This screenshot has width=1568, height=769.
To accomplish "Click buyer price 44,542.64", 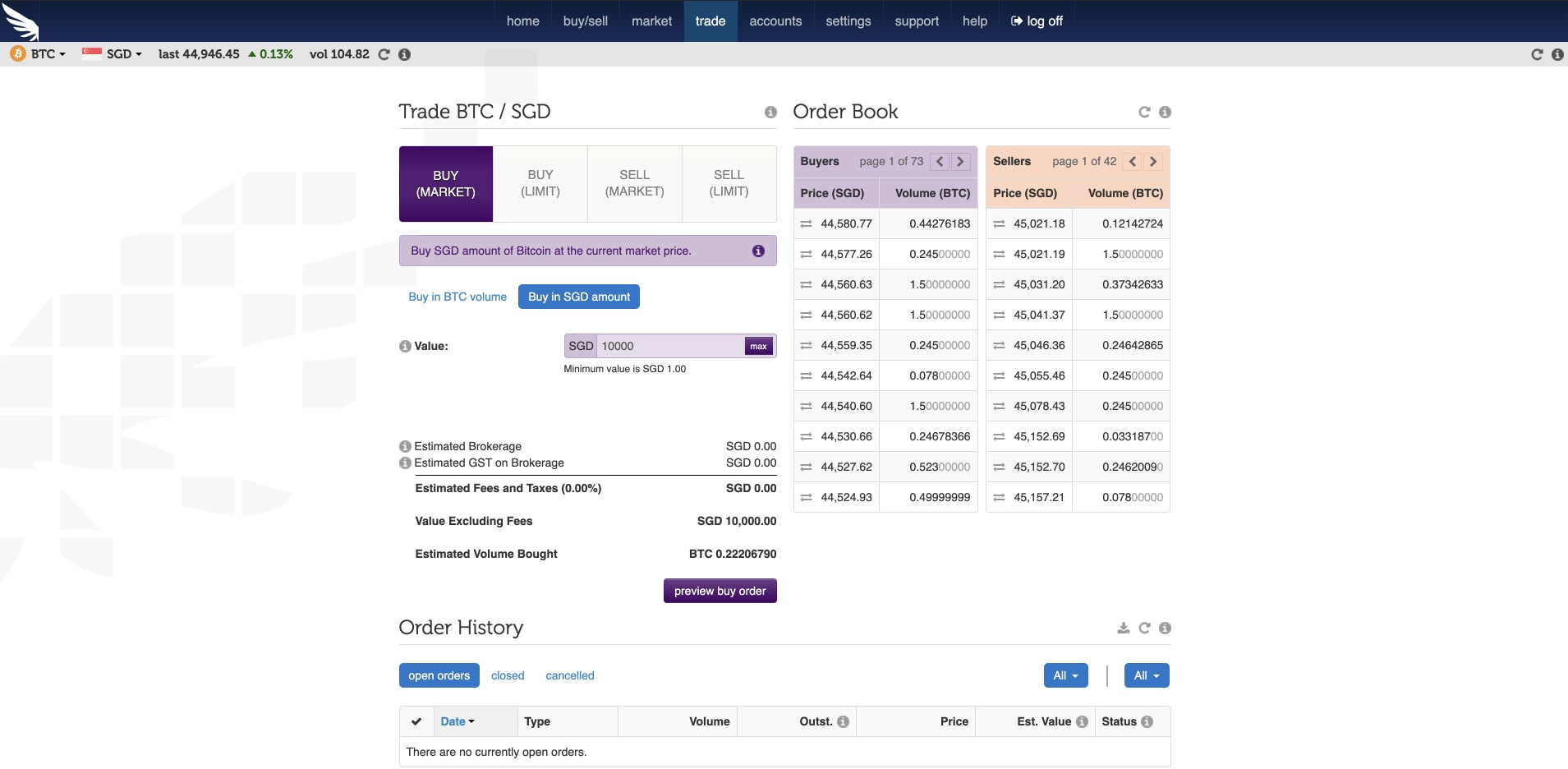I will coord(846,375).
